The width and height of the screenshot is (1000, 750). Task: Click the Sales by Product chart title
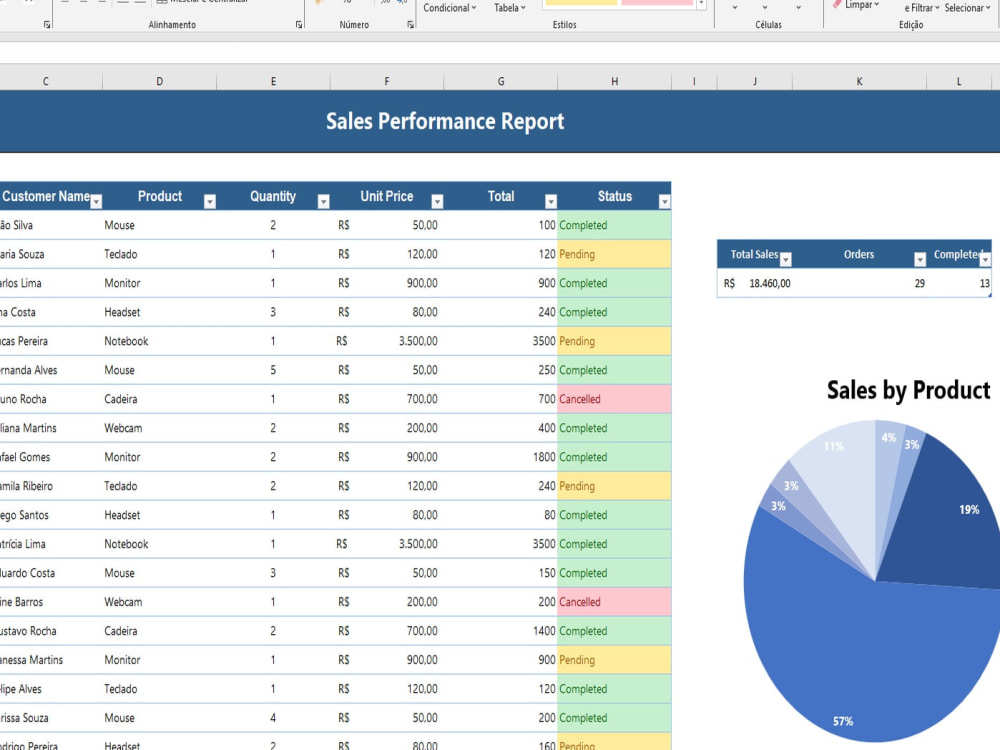tap(908, 390)
